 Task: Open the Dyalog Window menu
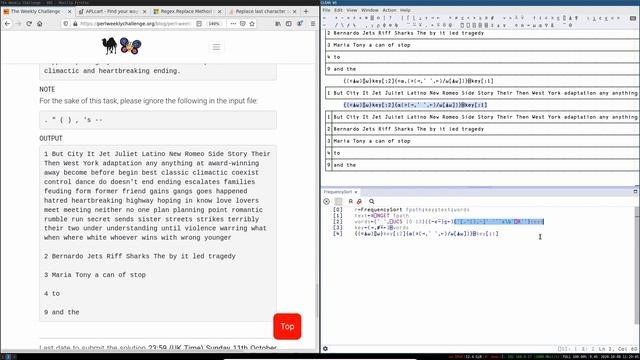coord(369,10)
